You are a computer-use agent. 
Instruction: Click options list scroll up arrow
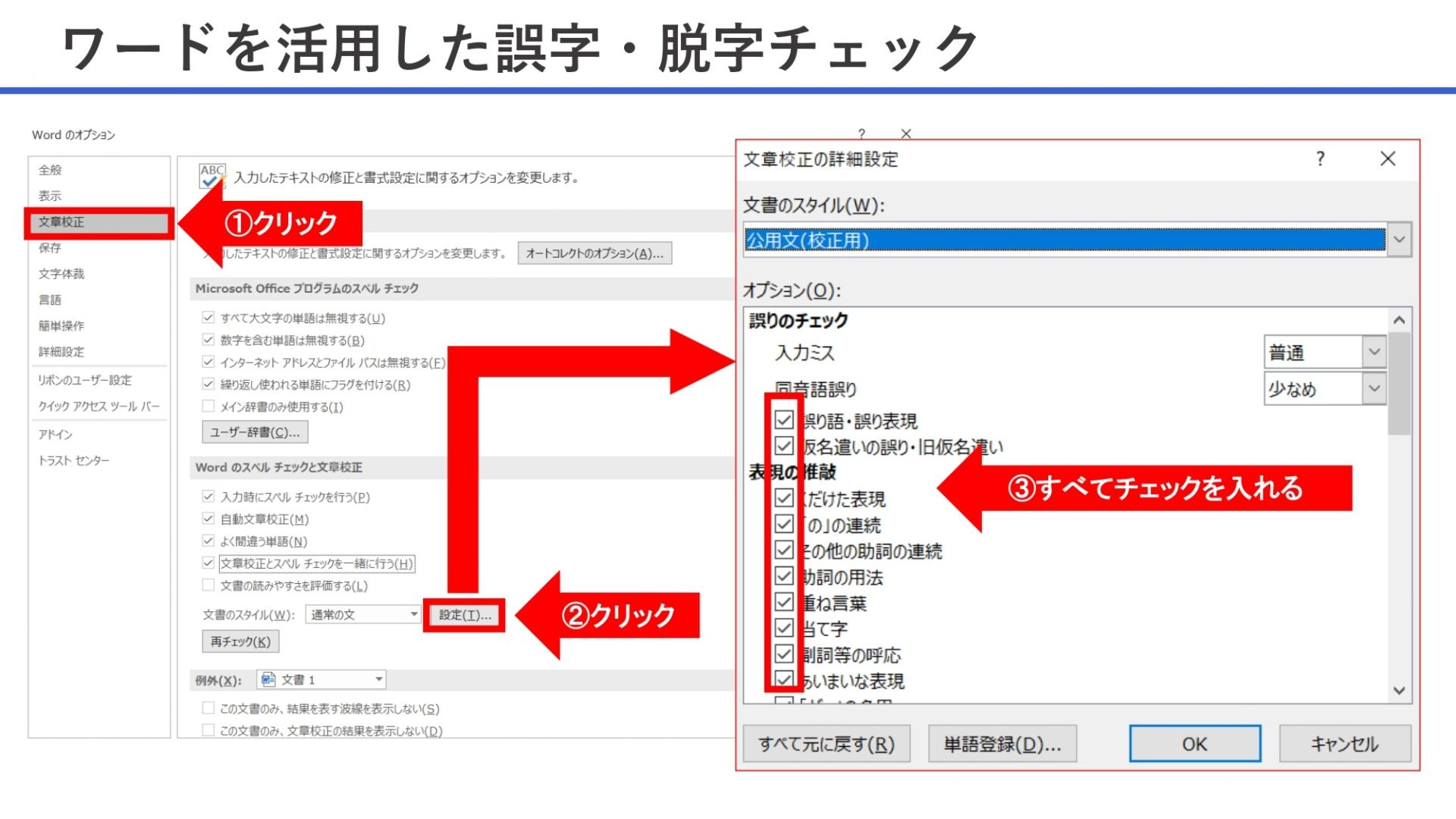click(x=1399, y=320)
